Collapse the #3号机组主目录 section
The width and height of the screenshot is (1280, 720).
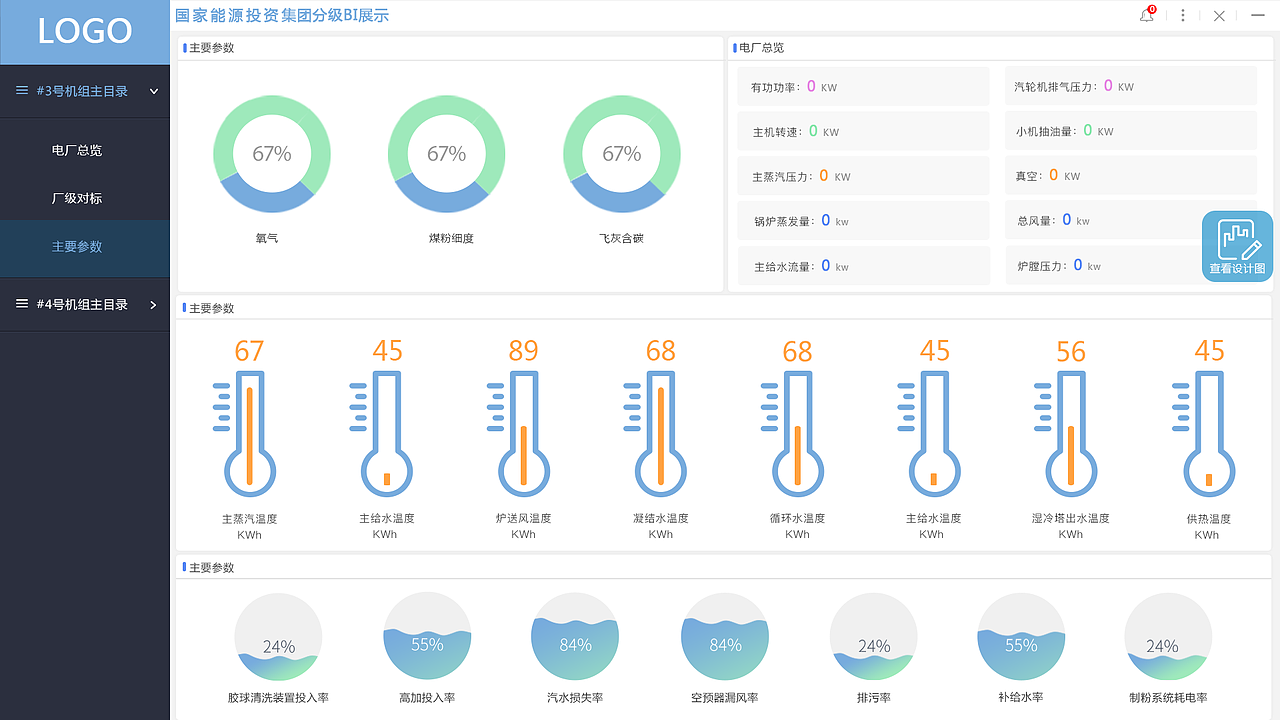click(x=153, y=91)
